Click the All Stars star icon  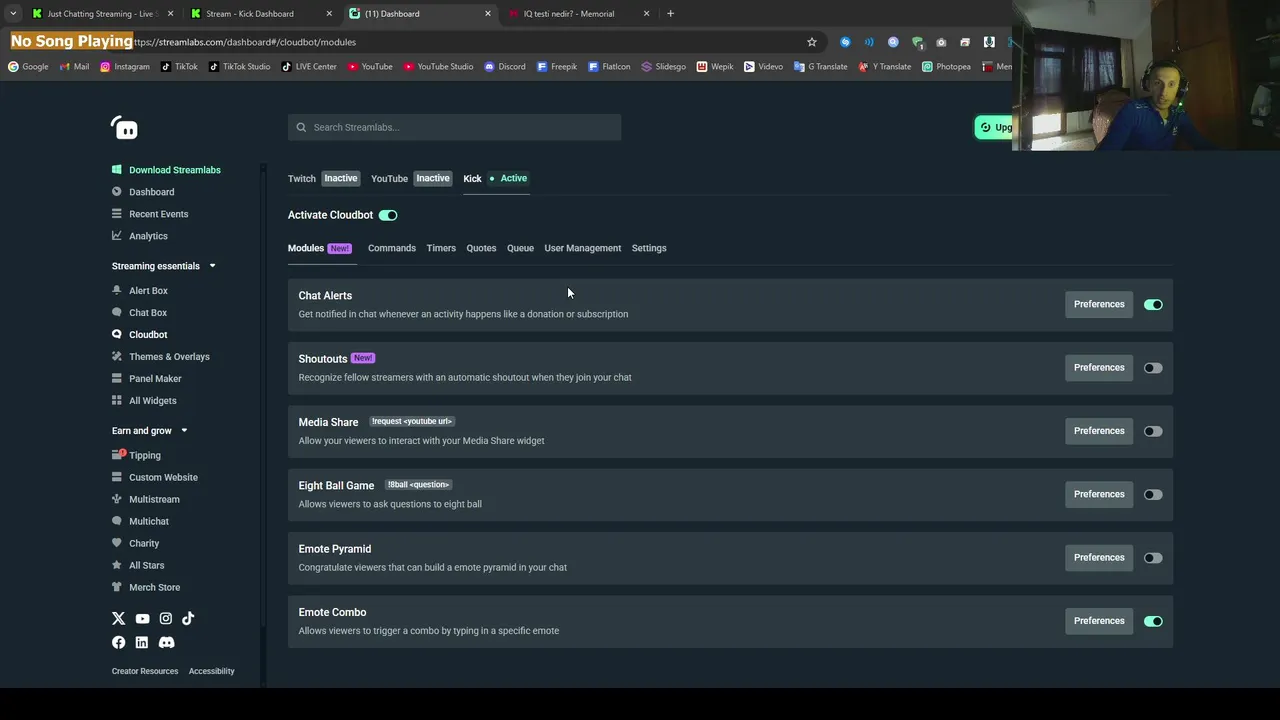[117, 565]
